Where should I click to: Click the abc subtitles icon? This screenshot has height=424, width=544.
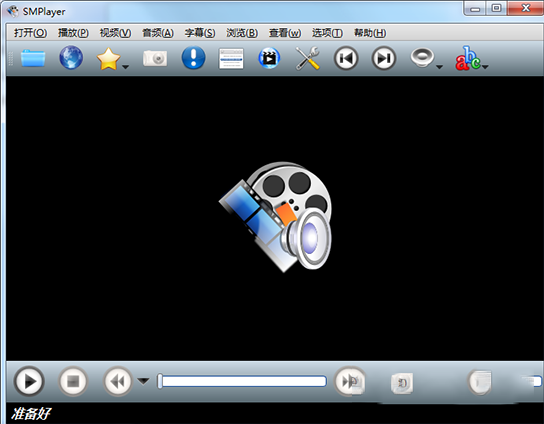point(468,58)
